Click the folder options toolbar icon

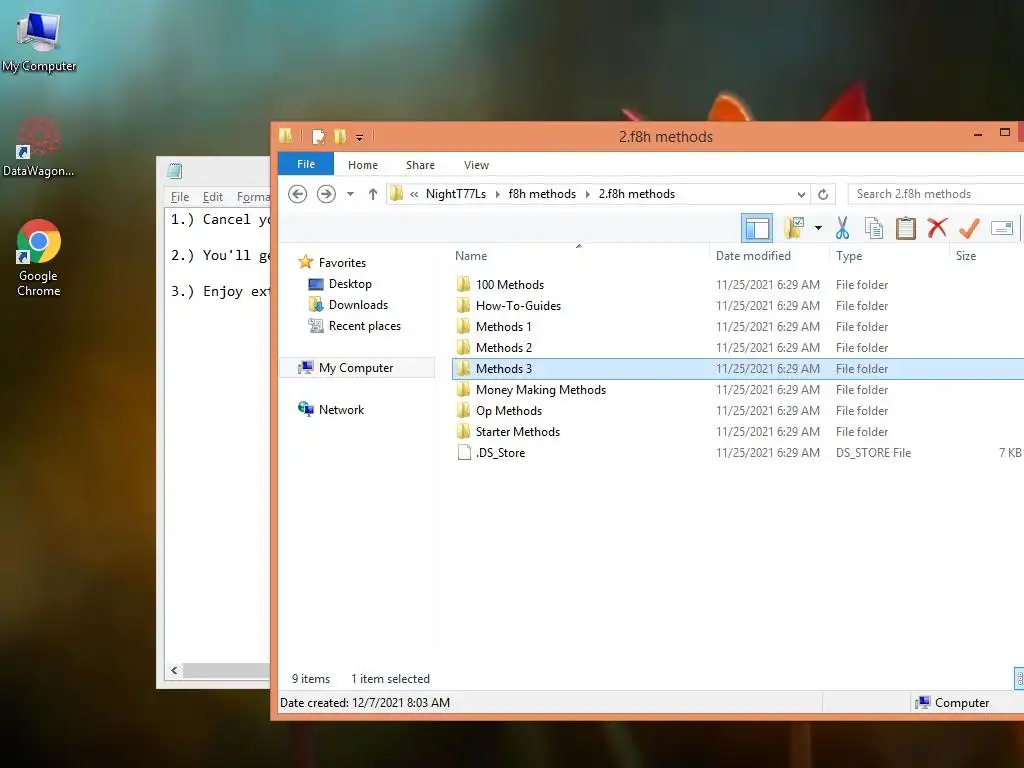[793, 228]
